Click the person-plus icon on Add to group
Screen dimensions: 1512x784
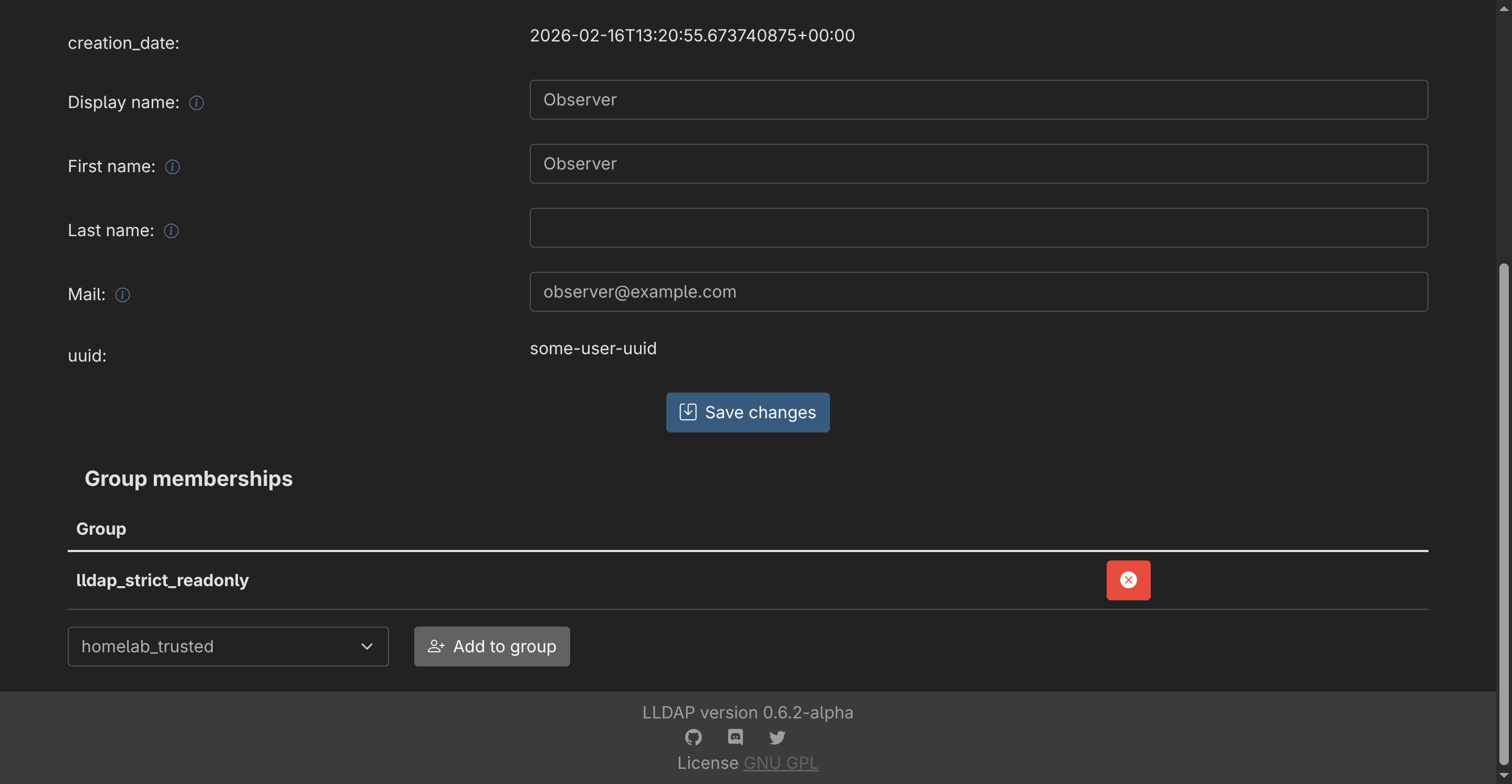(x=436, y=646)
